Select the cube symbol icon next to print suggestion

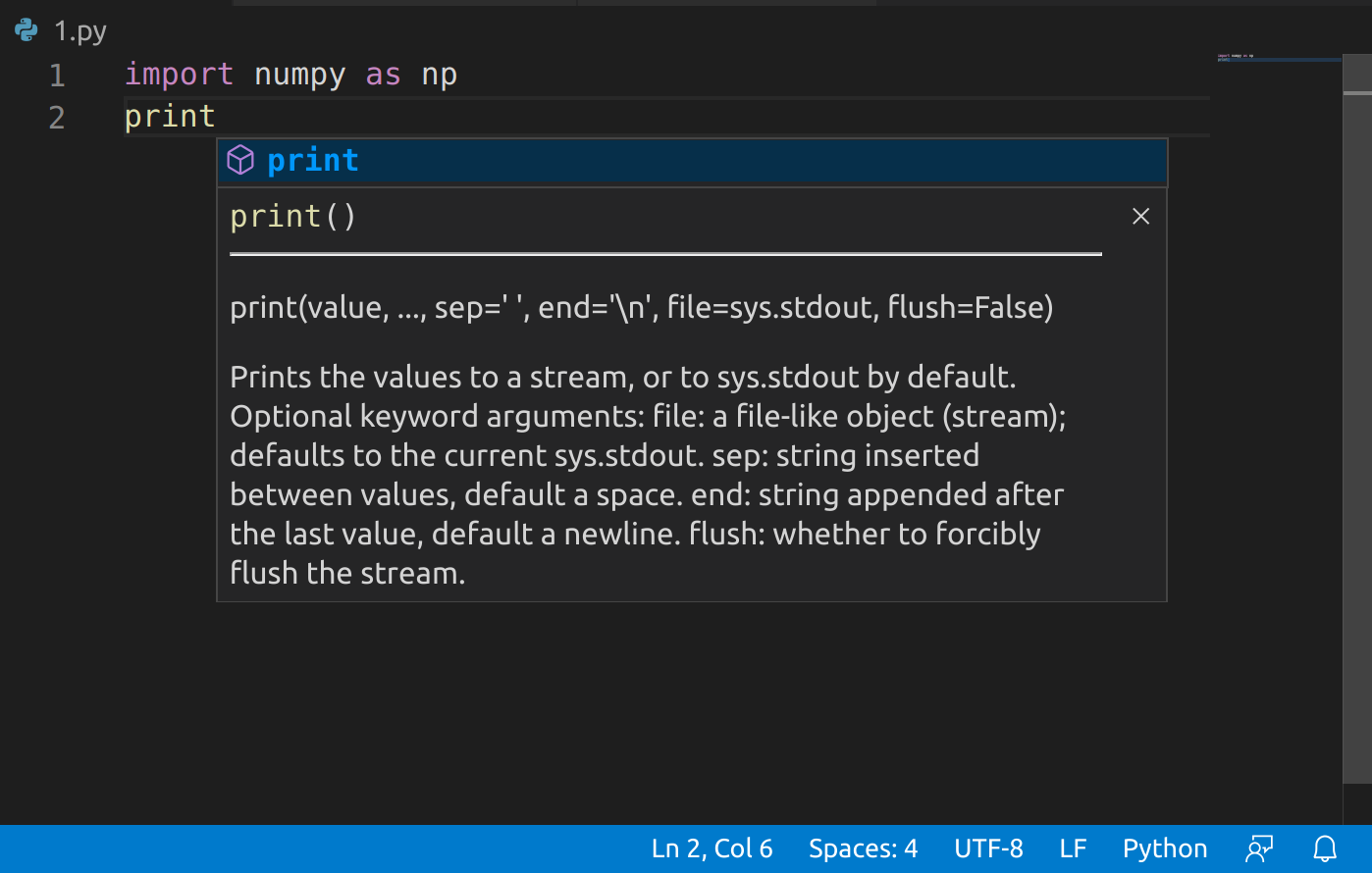pyautogui.click(x=240, y=160)
